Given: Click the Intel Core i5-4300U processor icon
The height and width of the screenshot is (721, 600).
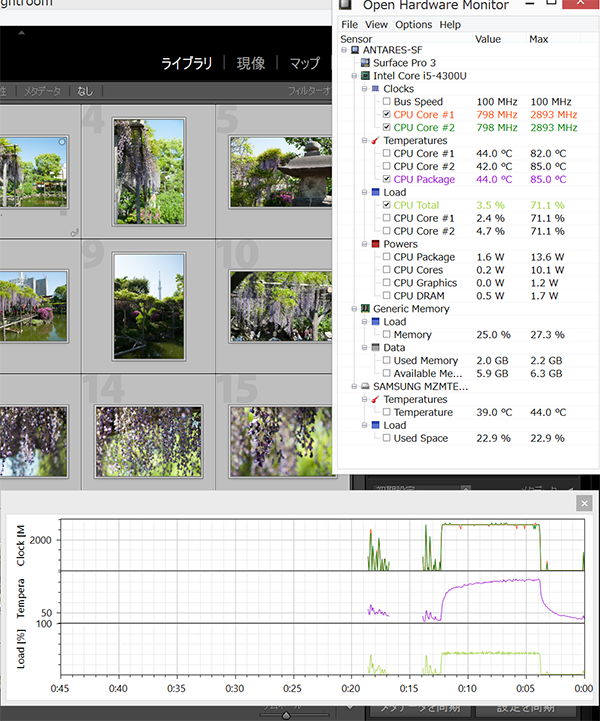Looking at the screenshot, I should pos(365,75).
